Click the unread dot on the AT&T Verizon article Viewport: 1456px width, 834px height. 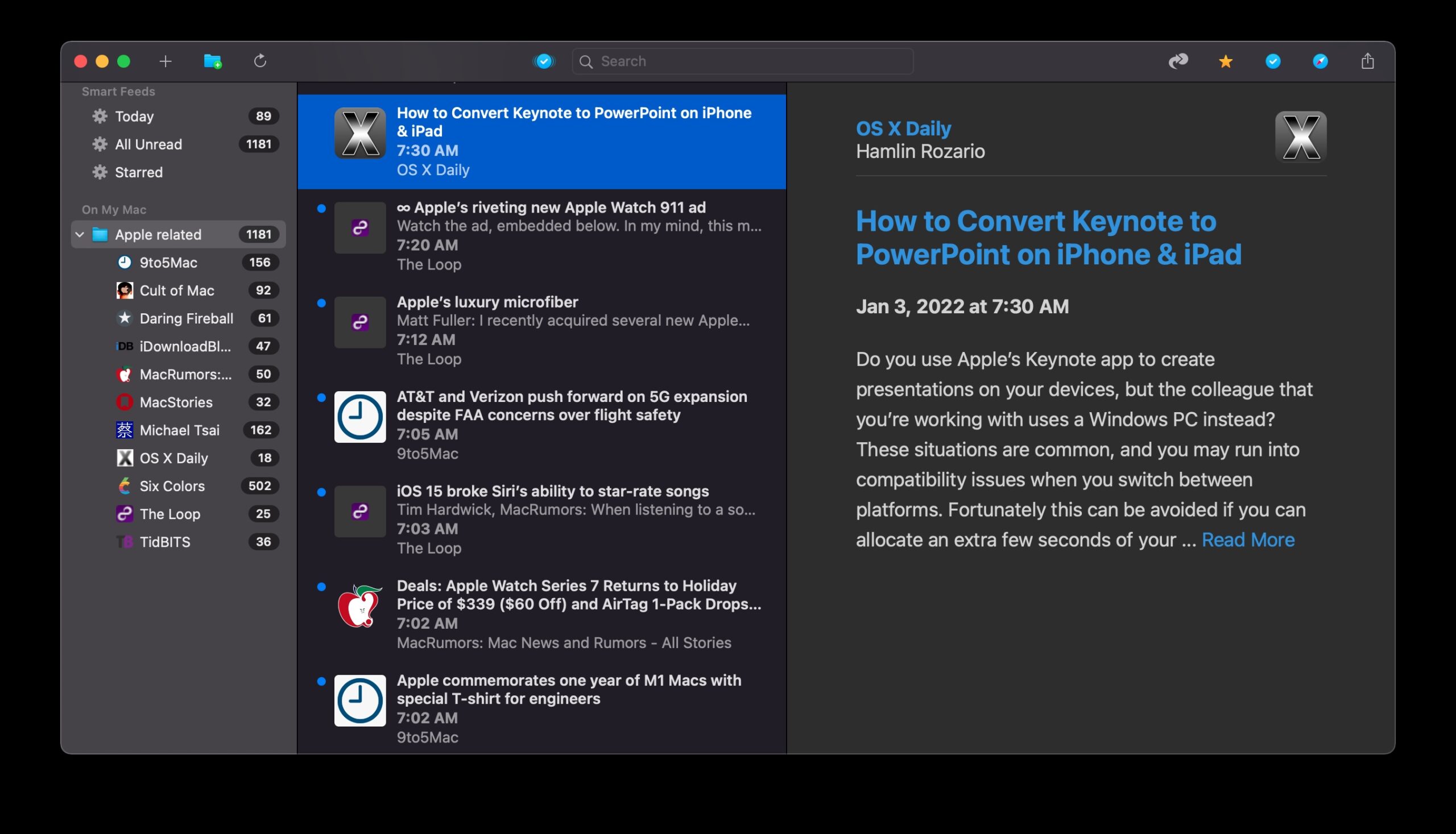321,397
